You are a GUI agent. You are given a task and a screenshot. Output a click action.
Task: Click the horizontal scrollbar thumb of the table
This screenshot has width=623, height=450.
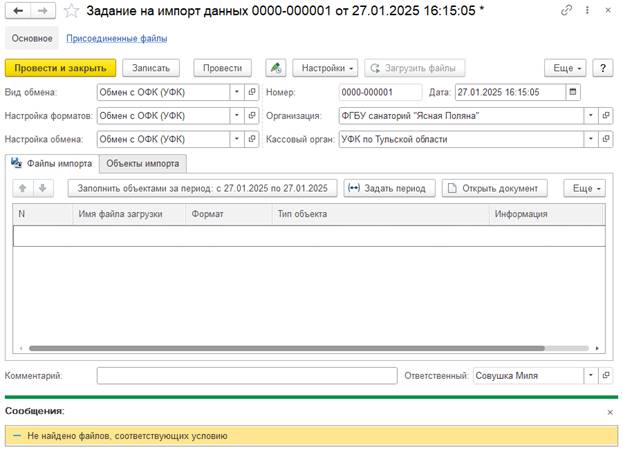click(287, 348)
